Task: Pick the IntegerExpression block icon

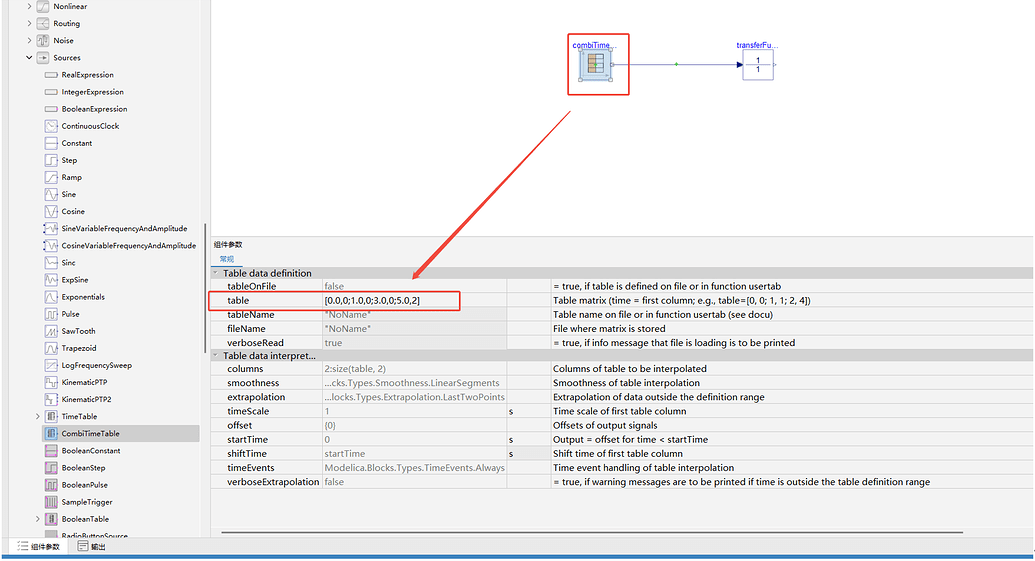Action: pyautogui.click(x=51, y=92)
